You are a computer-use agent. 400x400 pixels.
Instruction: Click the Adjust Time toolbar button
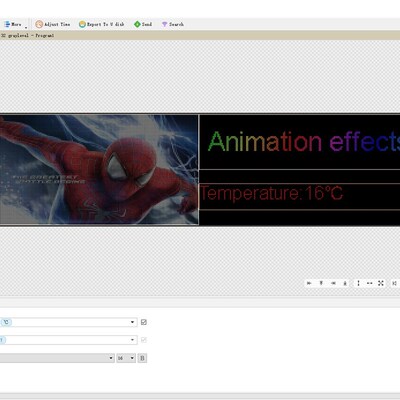click(x=53, y=24)
